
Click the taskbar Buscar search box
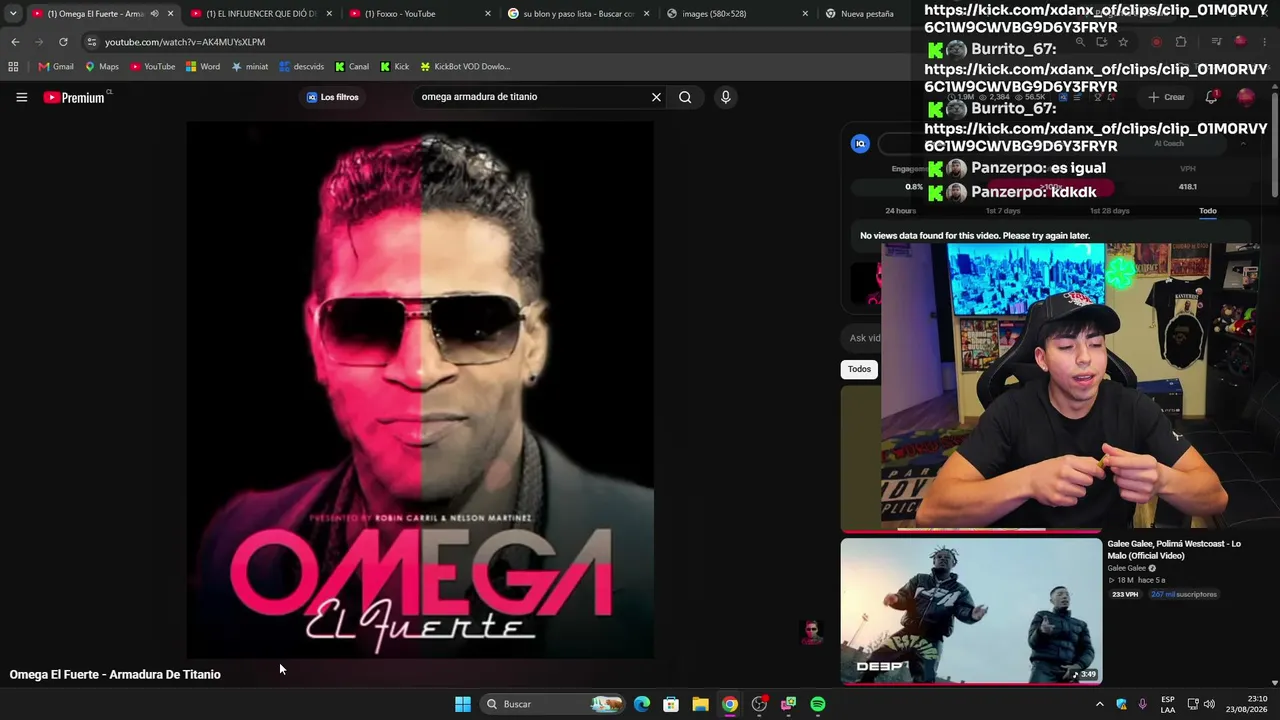(x=552, y=704)
